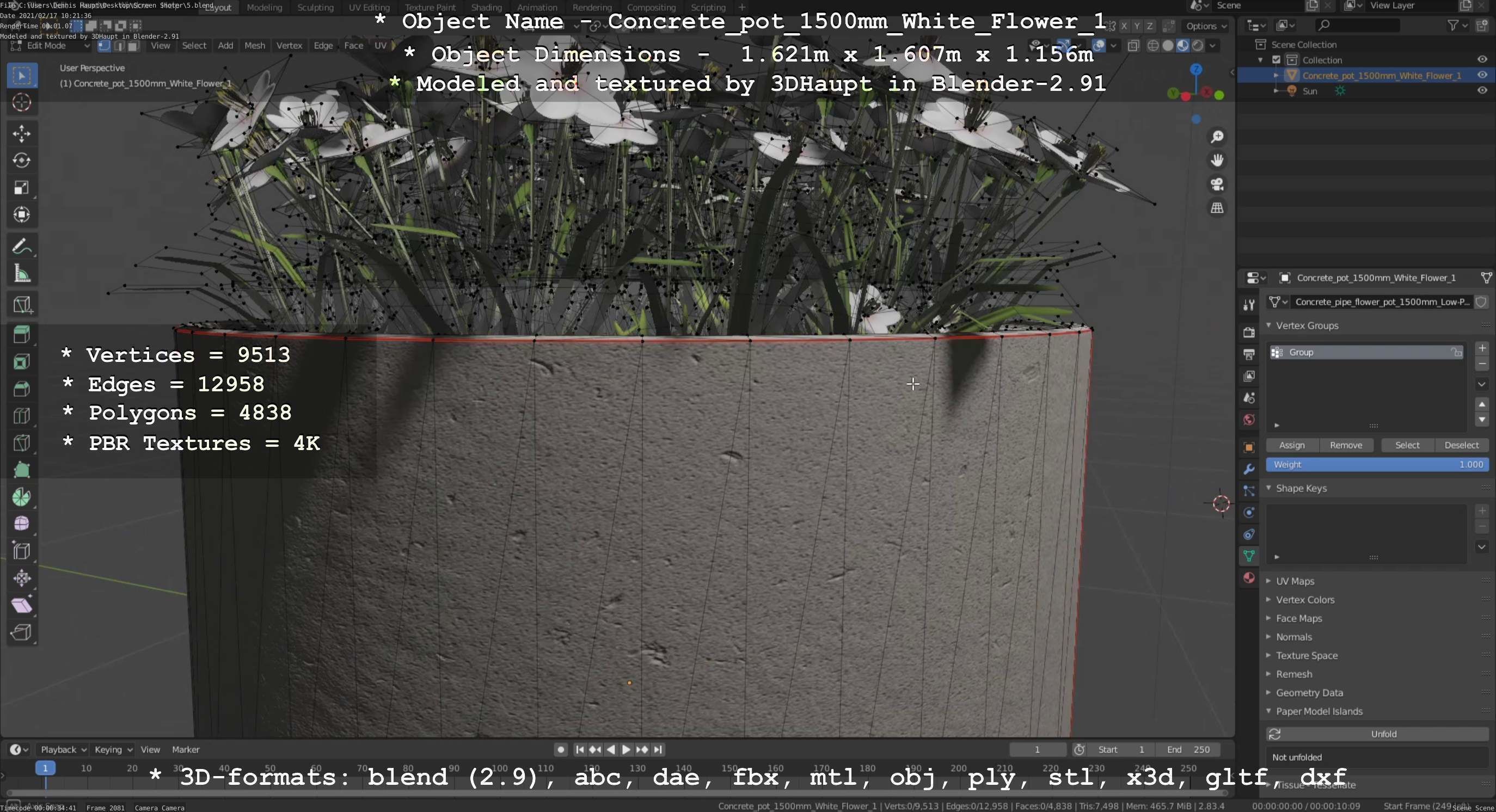The height and width of the screenshot is (812, 1496).
Task: Open the World properties tab
Action: tap(1249, 420)
